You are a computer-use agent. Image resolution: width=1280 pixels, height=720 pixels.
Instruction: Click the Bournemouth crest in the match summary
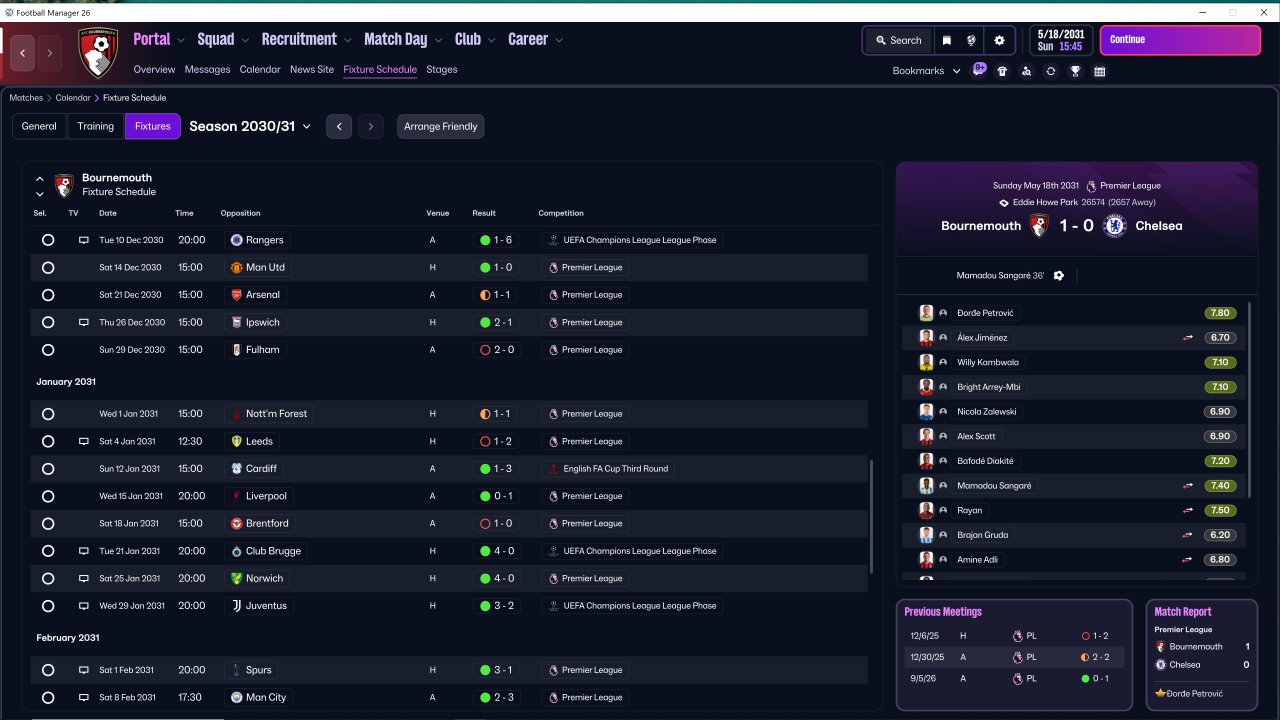click(1039, 226)
